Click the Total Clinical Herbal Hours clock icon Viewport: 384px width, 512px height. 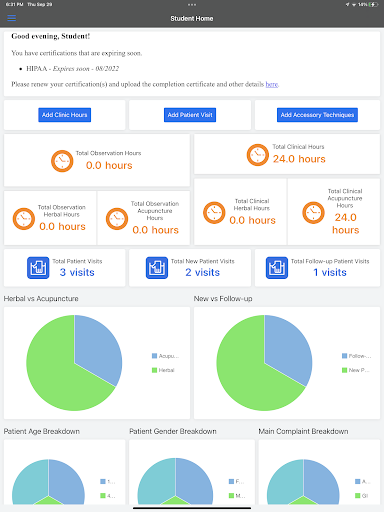tap(214, 212)
